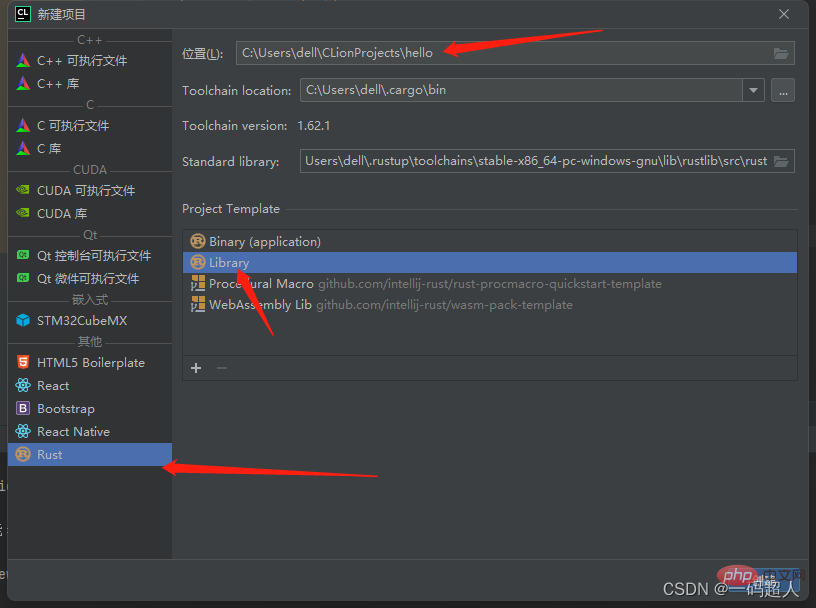
Task: Select C++ 可执行文件 project type
Action: 90,60
